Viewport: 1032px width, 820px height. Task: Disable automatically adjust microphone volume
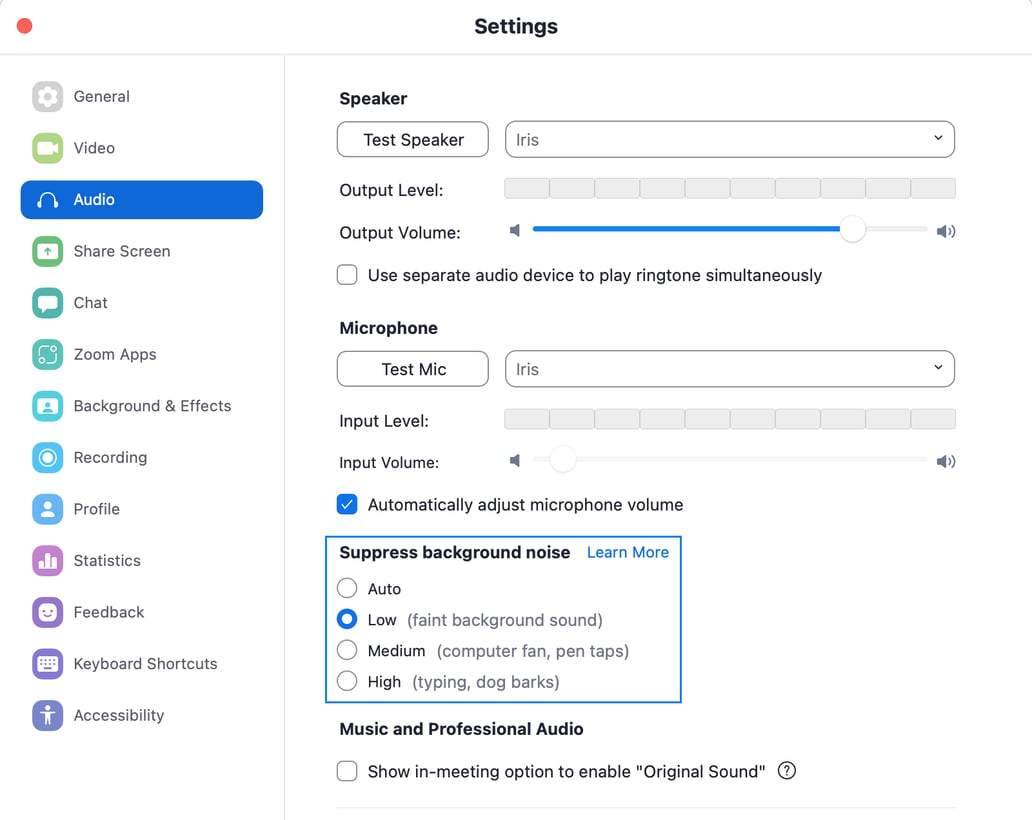tap(347, 505)
